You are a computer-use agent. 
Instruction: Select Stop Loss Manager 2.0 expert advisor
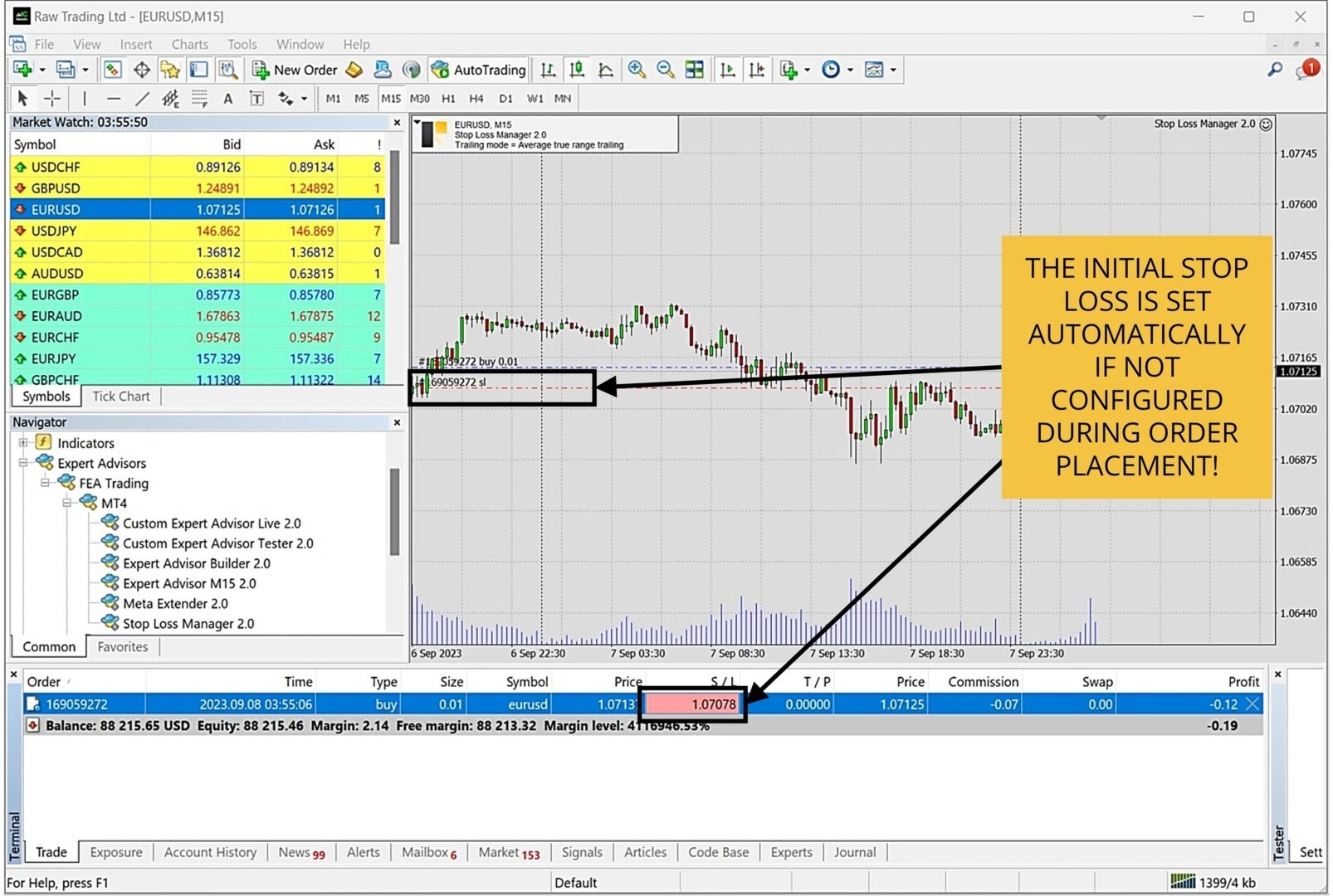tap(188, 623)
